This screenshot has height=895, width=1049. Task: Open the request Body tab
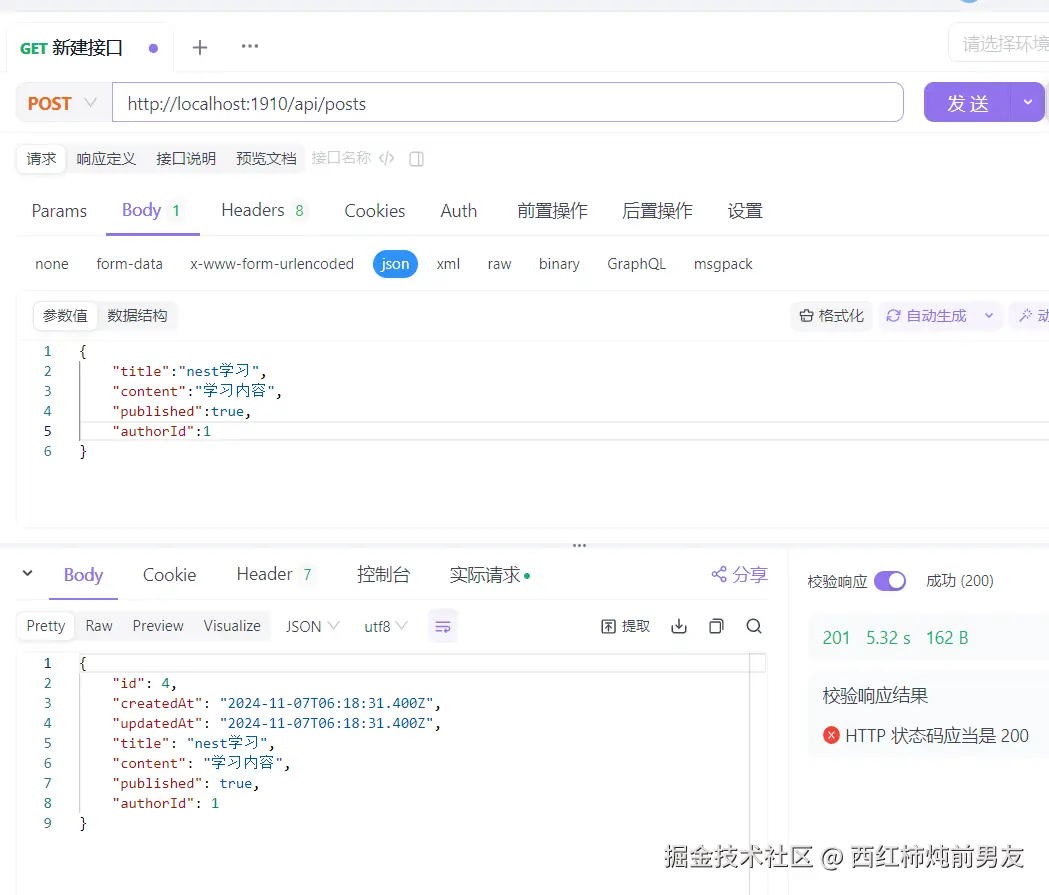[x=152, y=210]
